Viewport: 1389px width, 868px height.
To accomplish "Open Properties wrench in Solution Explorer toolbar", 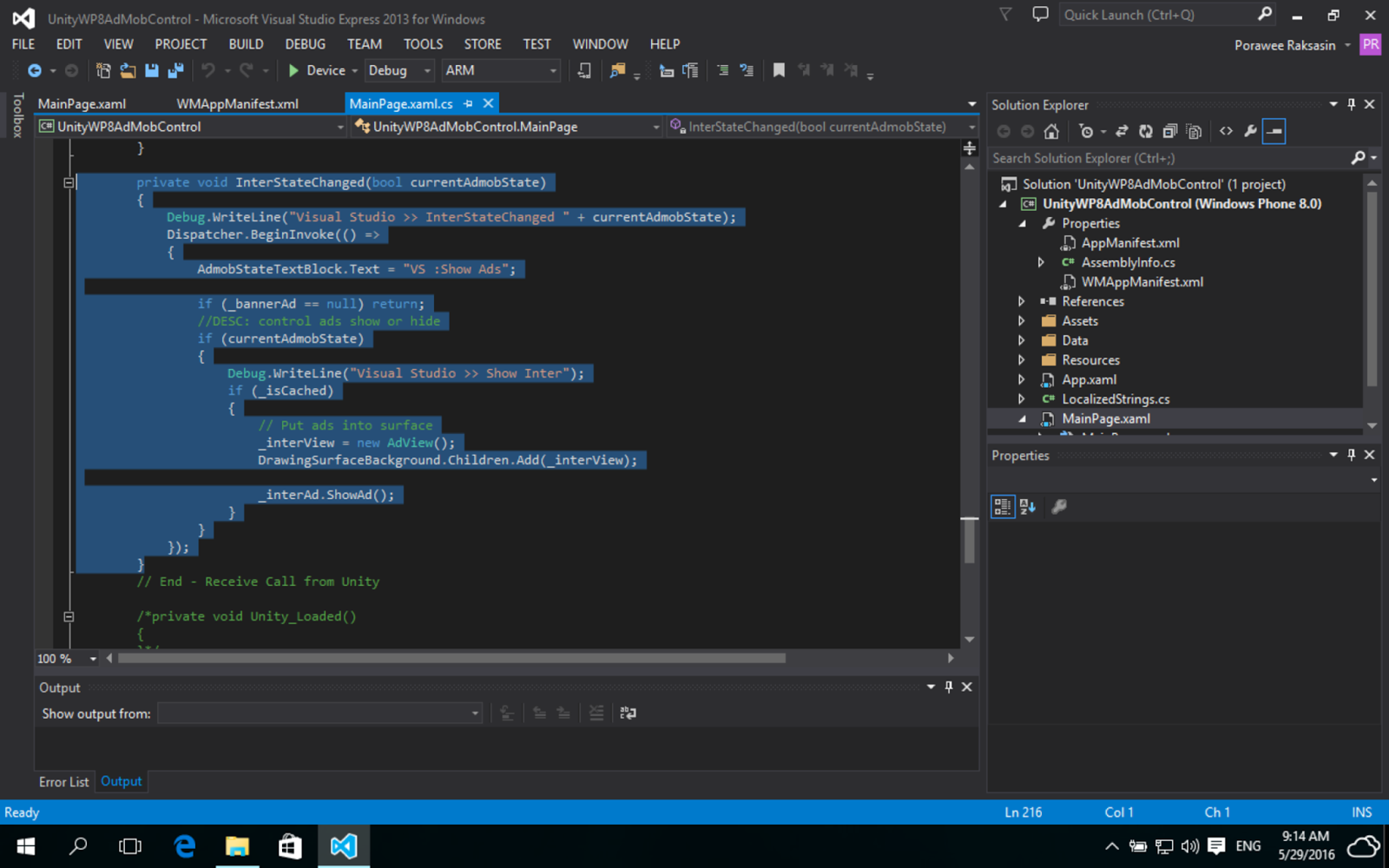I will coord(1250,131).
